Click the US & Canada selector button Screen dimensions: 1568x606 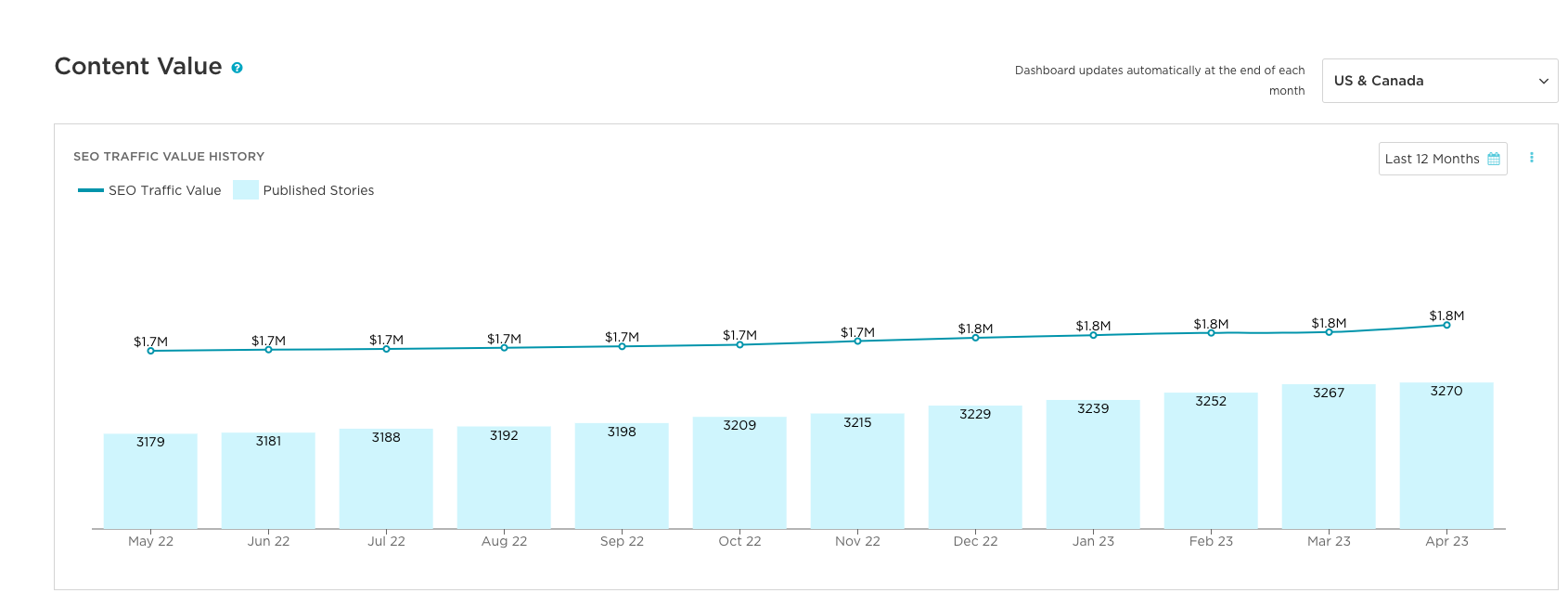pos(1439,81)
